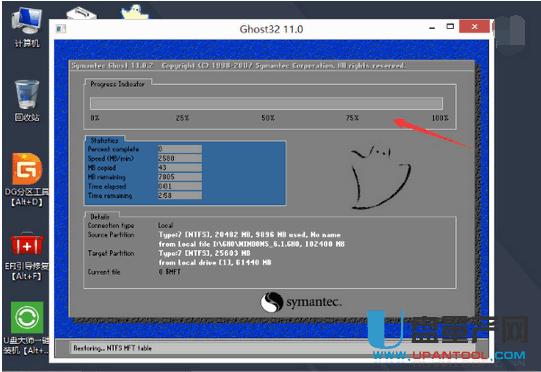The width and height of the screenshot is (541, 372).
Task: Minimize the Ghost32 11.0 window
Action: (x=432, y=27)
